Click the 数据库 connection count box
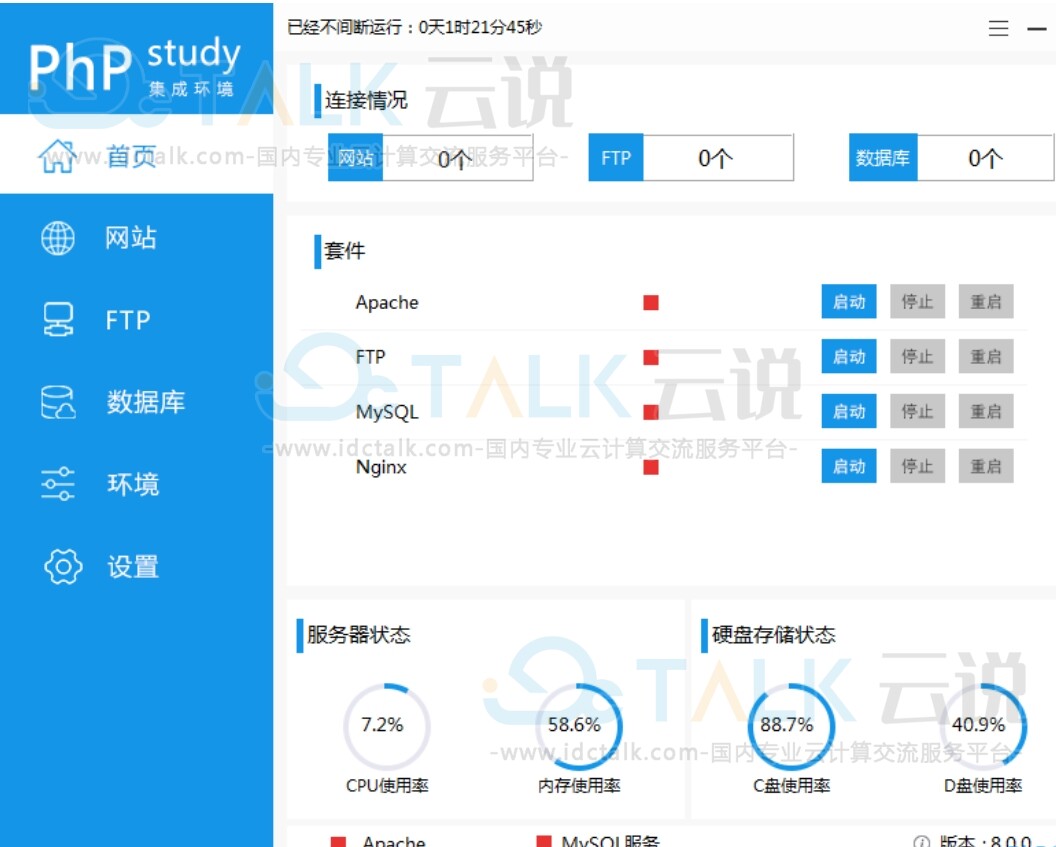Viewport: 1056px width, 847px height. click(951, 158)
